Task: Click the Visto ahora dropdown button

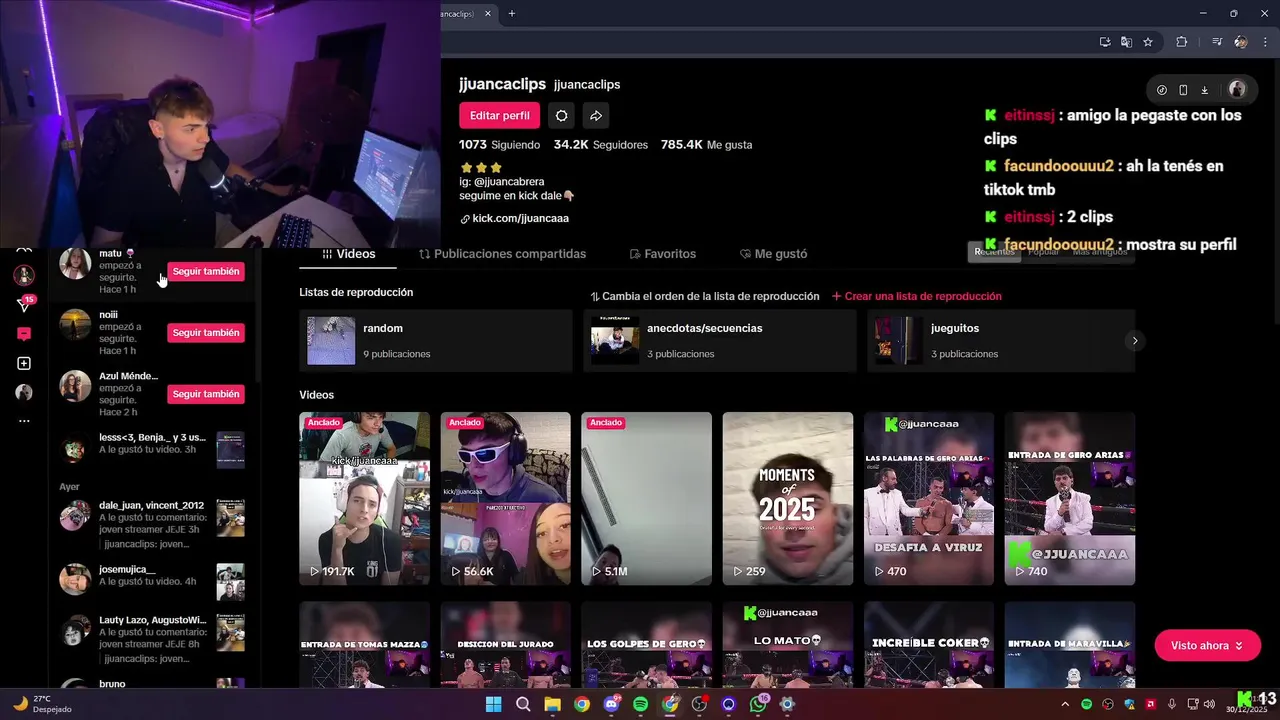Action: (1207, 646)
